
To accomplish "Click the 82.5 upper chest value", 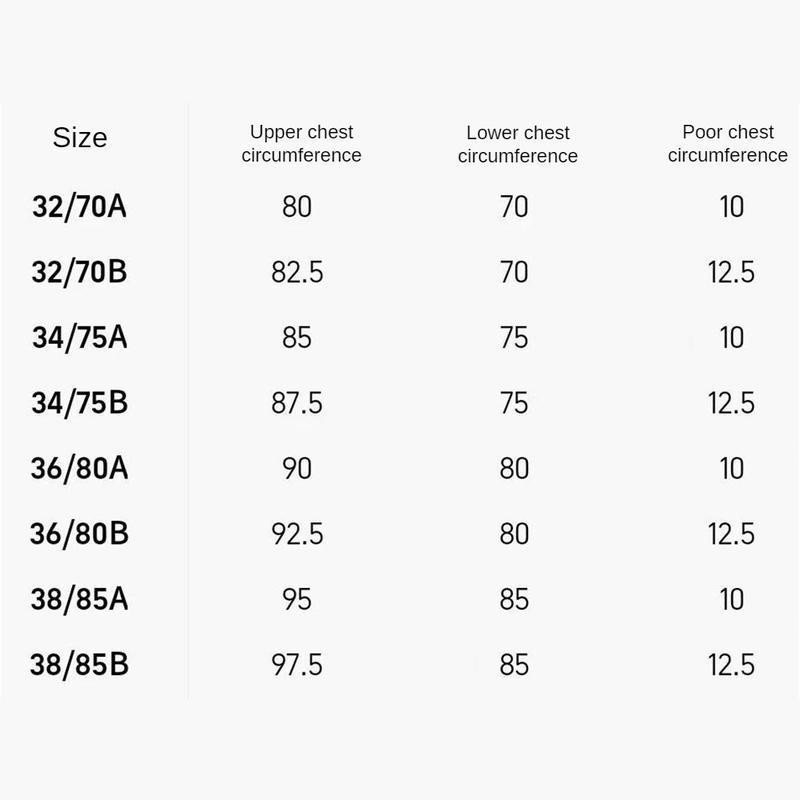I will [x=297, y=272].
